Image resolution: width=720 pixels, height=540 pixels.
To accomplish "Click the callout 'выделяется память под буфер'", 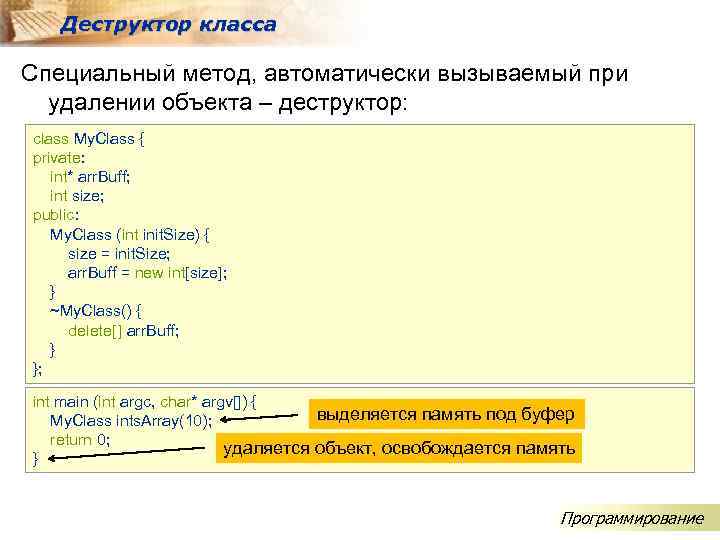I will click(446, 414).
